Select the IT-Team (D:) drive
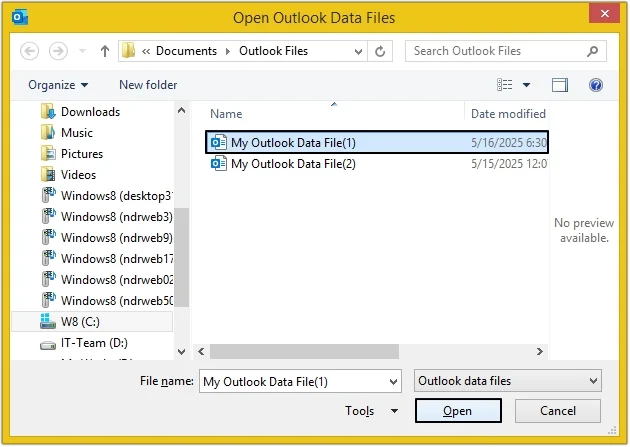Image resolution: width=630 pixels, height=447 pixels. coord(94,343)
